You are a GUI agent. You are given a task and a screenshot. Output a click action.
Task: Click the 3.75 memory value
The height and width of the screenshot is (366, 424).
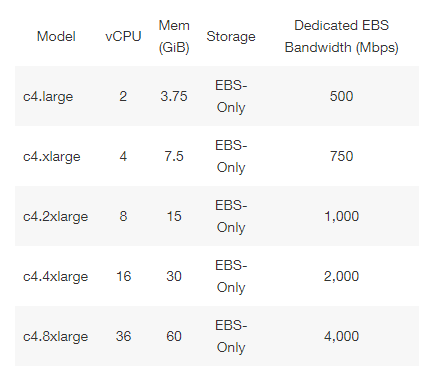(174, 96)
